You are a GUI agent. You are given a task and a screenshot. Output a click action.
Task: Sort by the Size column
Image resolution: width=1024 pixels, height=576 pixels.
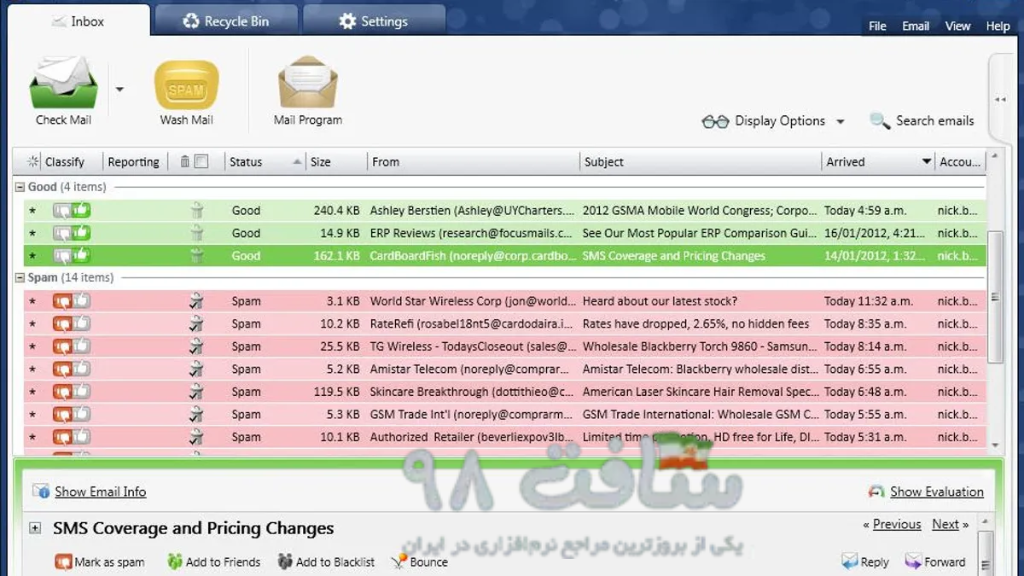[x=320, y=162]
